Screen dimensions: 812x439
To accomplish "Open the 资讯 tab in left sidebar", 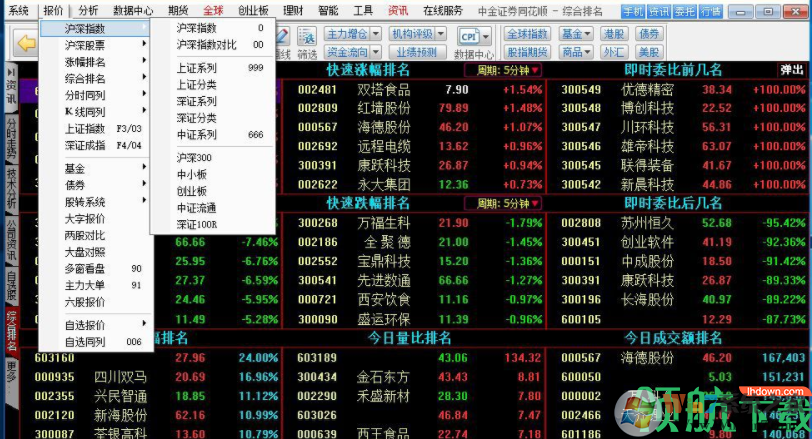I will [x=11, y=92].
